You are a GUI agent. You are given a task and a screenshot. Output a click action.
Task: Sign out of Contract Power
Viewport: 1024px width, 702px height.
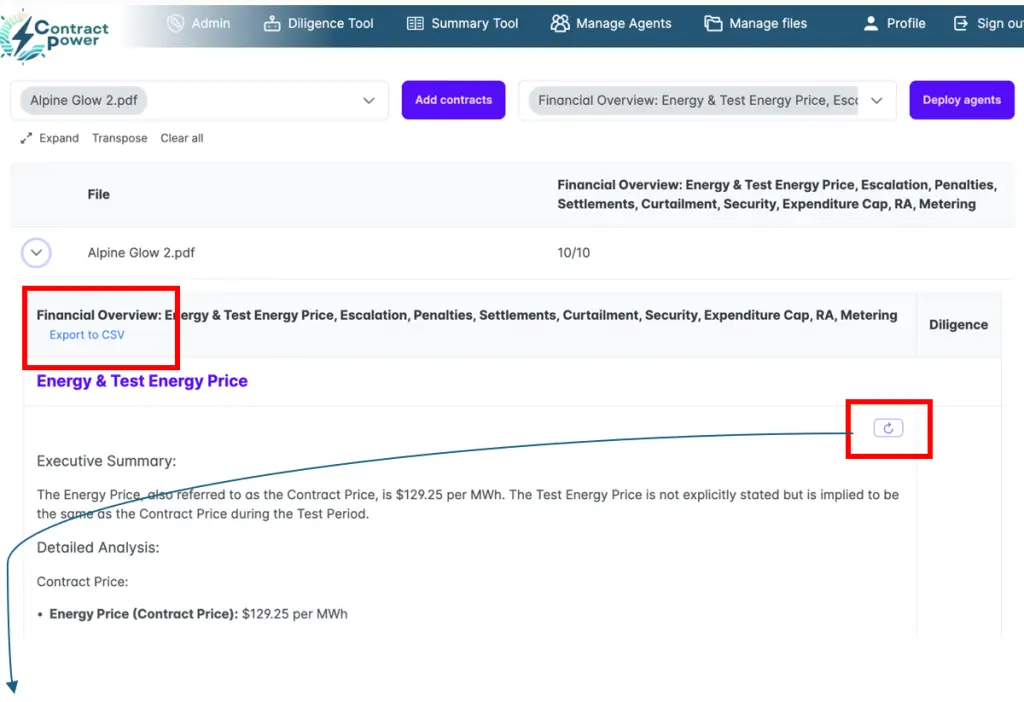coord(987,23)
